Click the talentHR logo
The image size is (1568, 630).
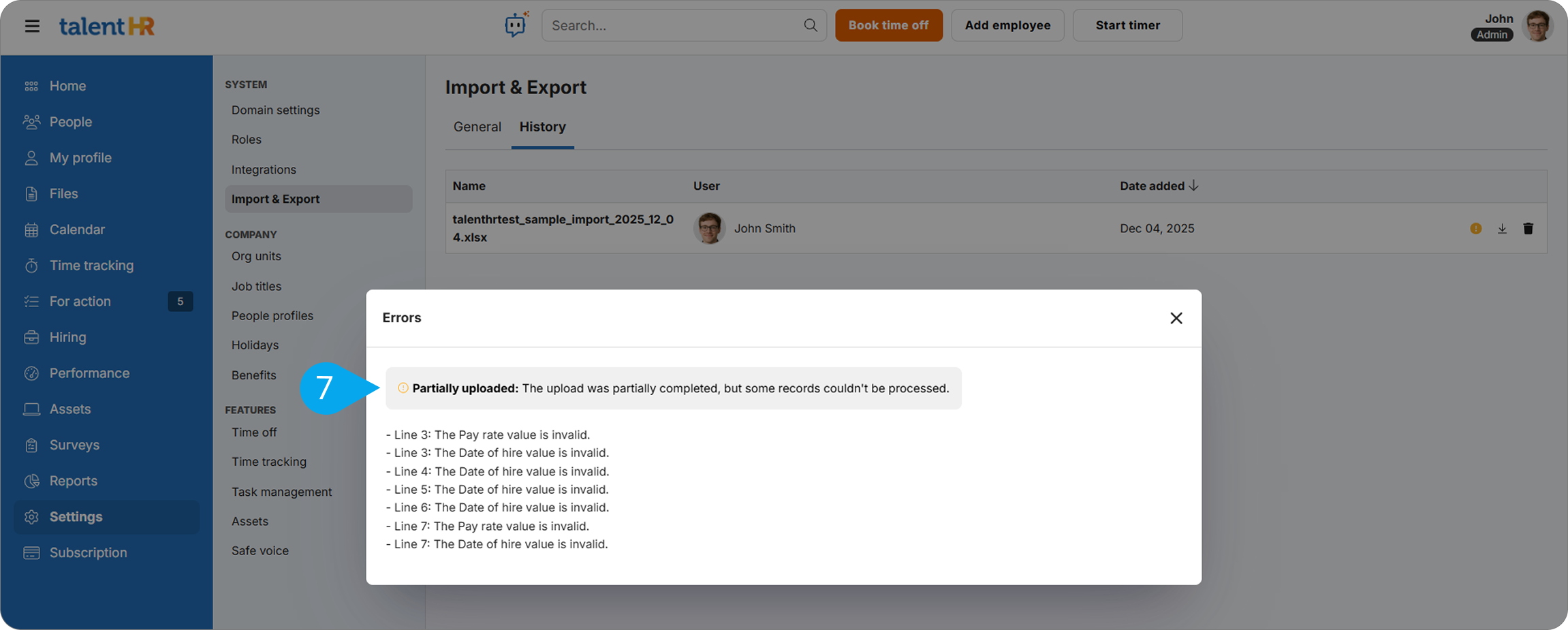click(107, 26)
